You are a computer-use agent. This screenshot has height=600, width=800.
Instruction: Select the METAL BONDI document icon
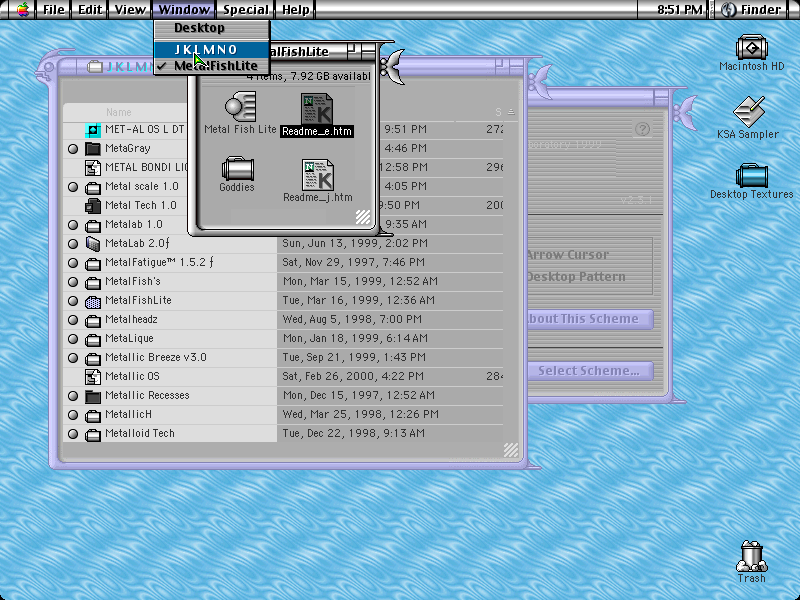[x=93, y=168]
